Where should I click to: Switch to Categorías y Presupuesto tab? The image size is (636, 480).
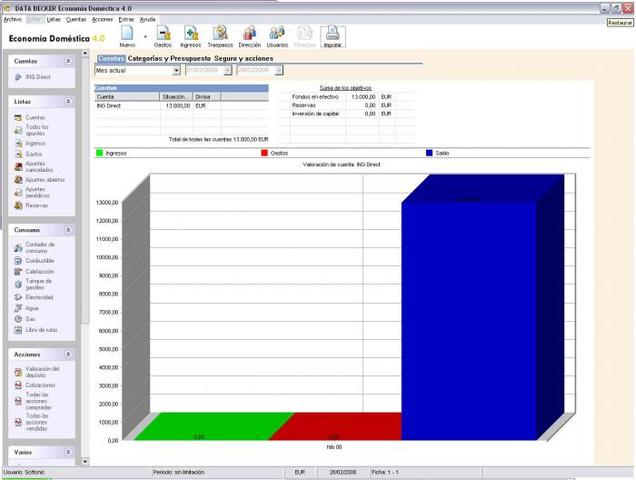coord(169,58)
